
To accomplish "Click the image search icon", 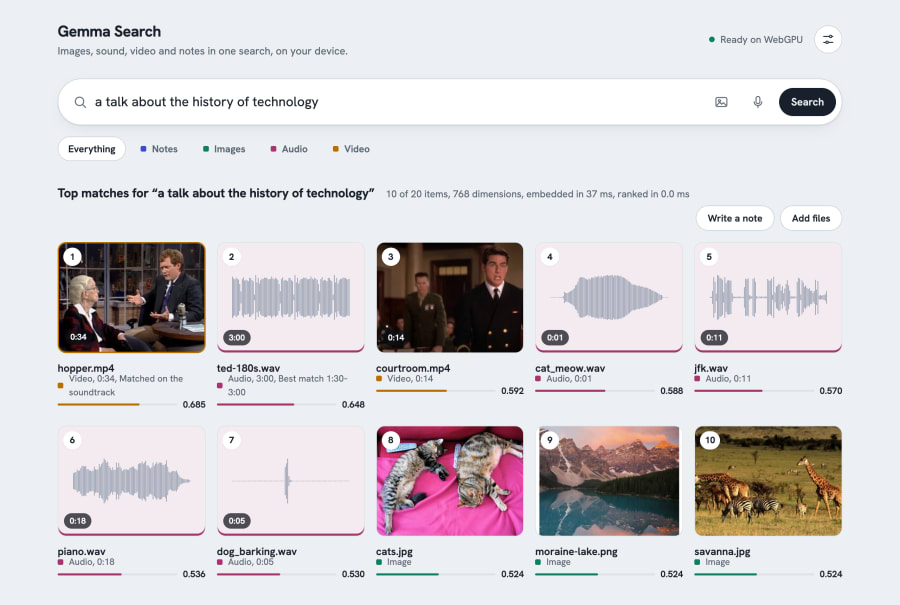I will [x=721, y=102].
